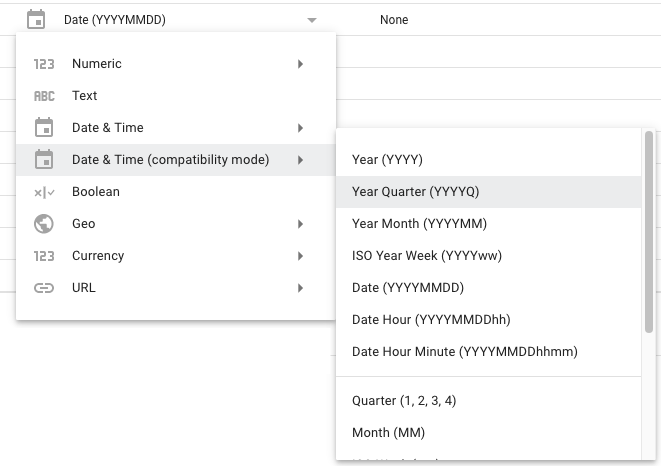Expand the Geo submenu arrow
Screen dimensions: 661x466
tap(300, 224)
